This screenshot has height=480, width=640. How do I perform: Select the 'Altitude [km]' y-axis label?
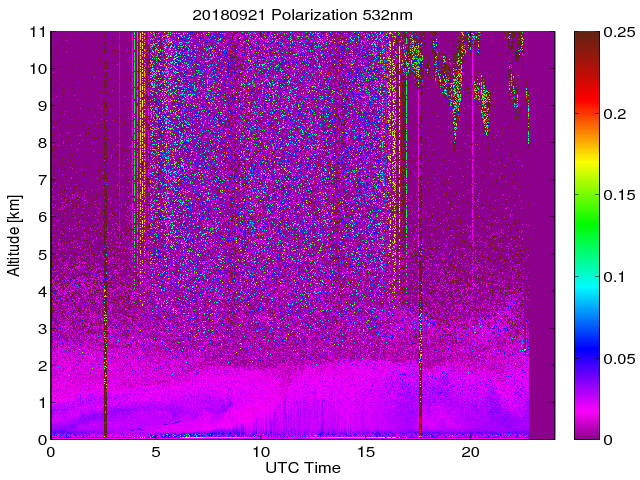pyautogui.click(x=14, y=235)
